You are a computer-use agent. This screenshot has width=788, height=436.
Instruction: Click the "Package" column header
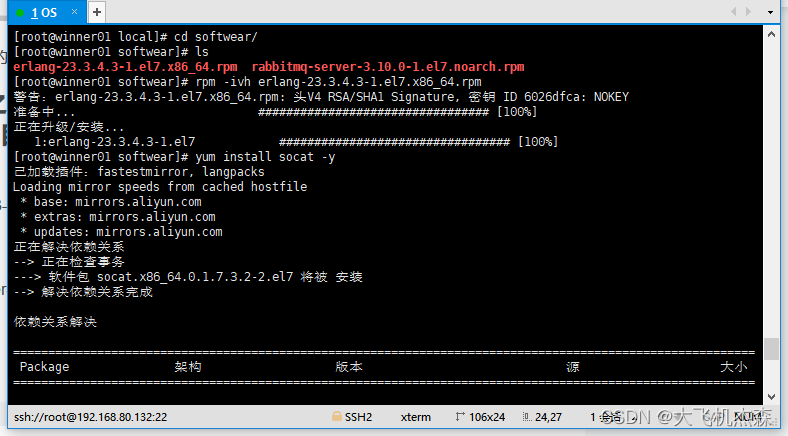coord(44,367)
